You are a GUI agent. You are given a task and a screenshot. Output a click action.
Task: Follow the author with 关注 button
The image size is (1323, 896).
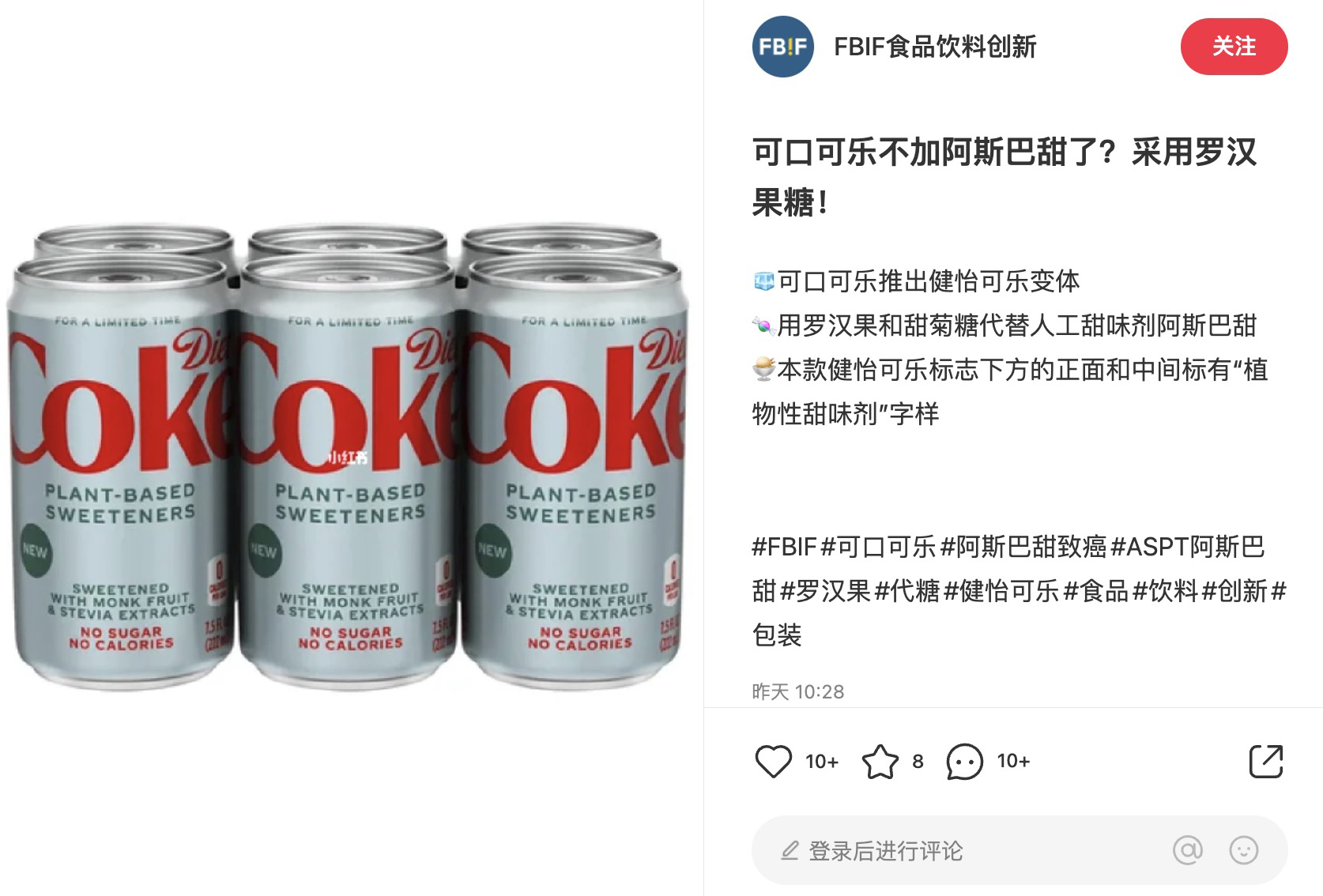pos(1234,47)
